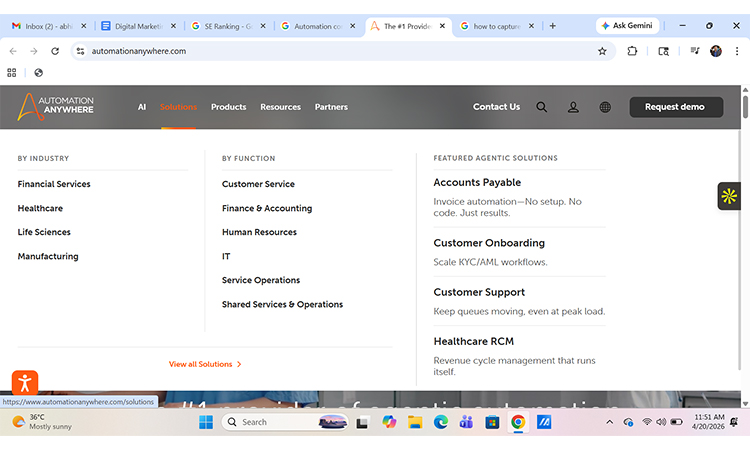Open the globe language selector icon
This screenshot has height=450, width=750.
pos(605,107)
